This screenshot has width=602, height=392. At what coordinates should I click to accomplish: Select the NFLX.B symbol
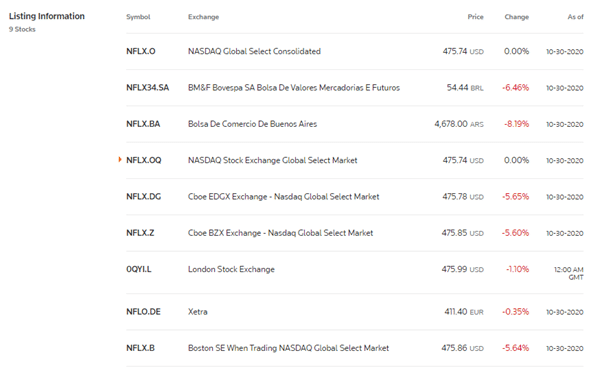click(141, 348)
